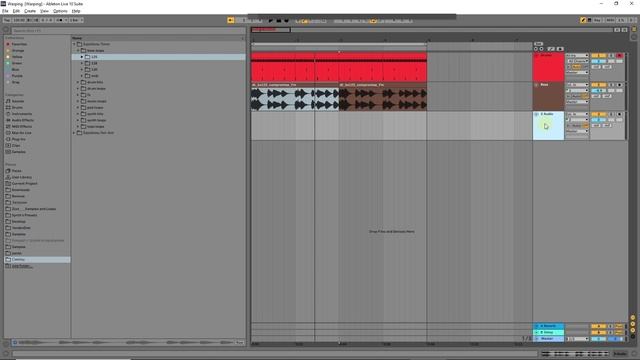Viewport: 640px width, 360px height.
Task: Open the Create menu
Action: (x=30, y=11)
